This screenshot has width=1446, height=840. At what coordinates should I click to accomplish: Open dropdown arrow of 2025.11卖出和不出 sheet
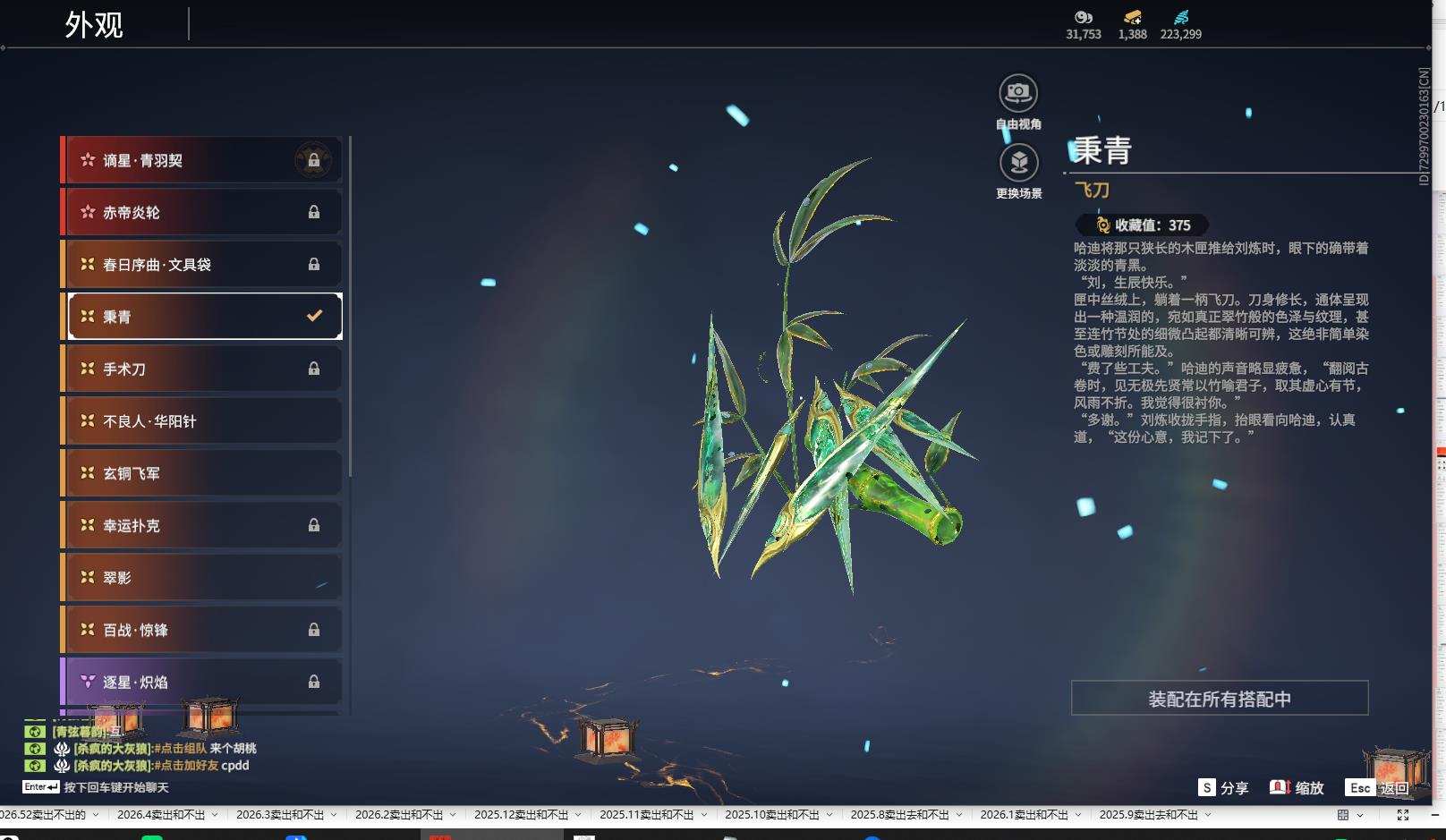[x=703, y=815]
